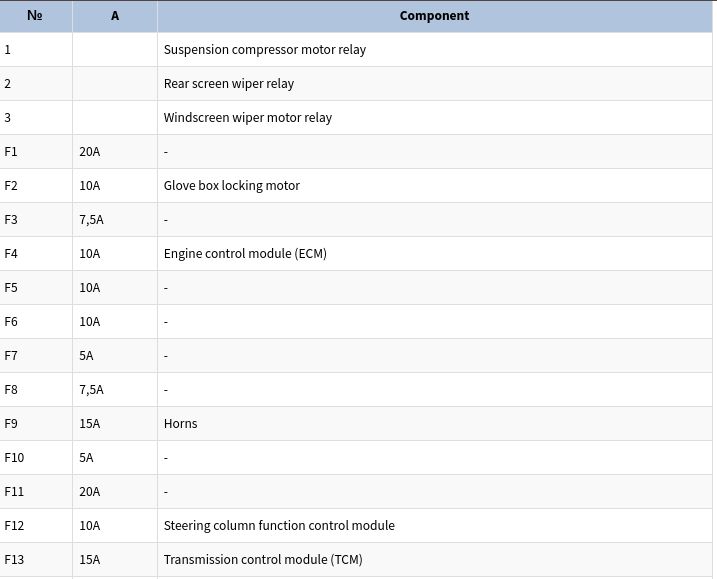Screen dimensions: 717x579
Task: Click the F12 fuse number cell
Action: point(36,525)
